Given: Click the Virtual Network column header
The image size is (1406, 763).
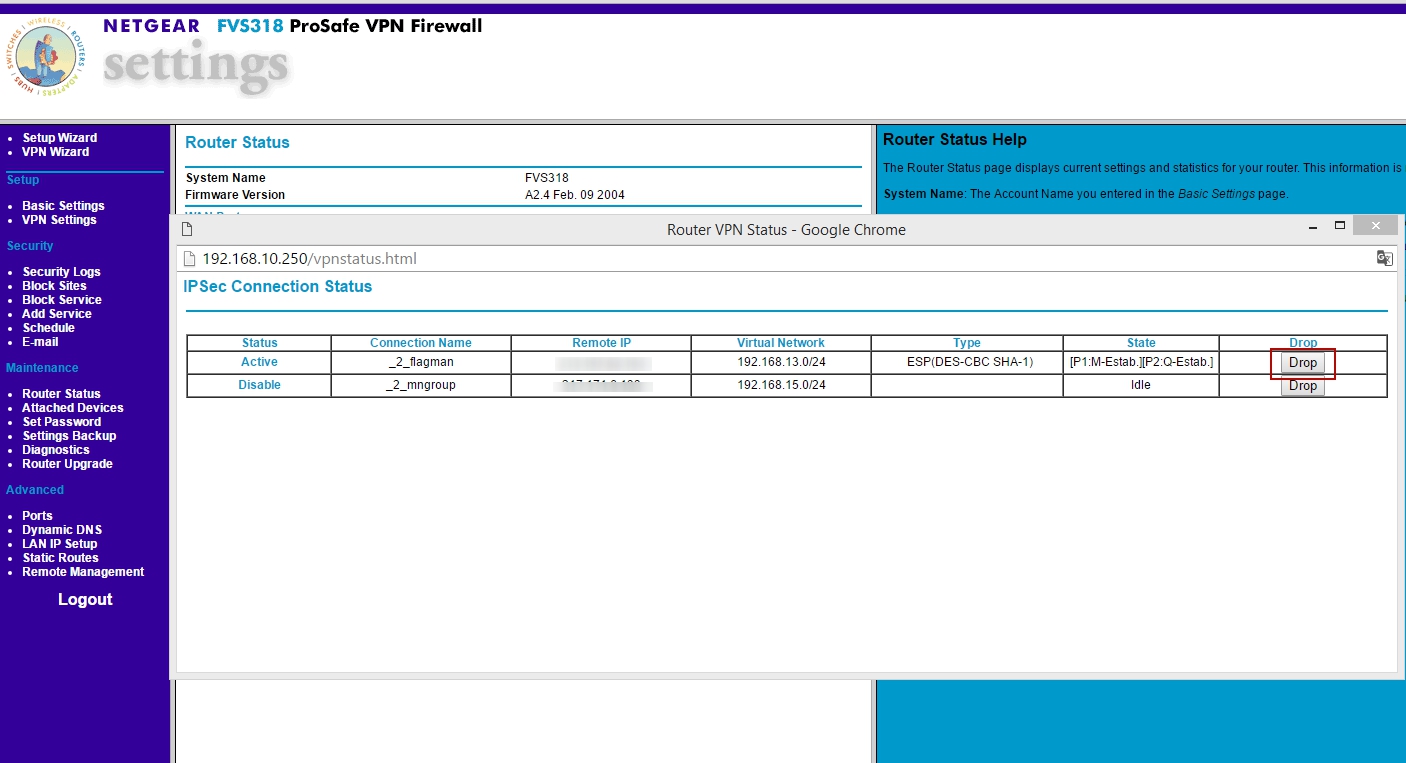Looking at the screenshot, I should pyautogui.click(x=781, y=343).
